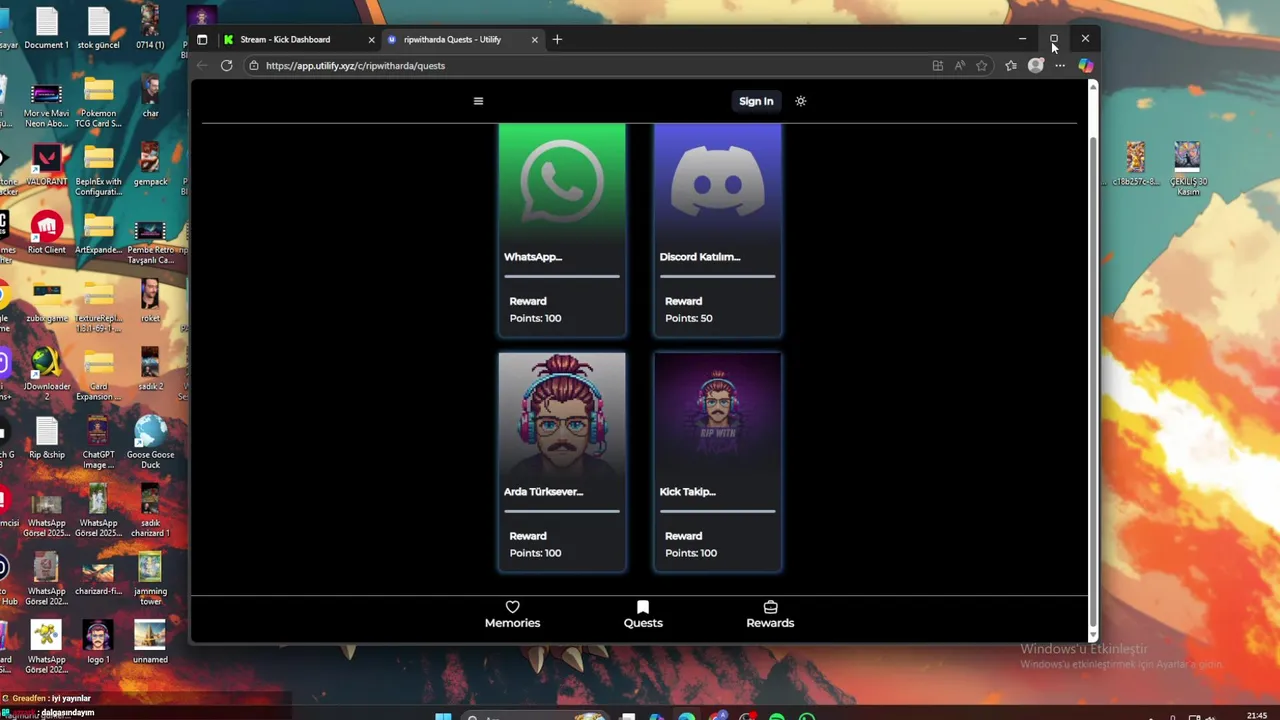Select Goose Goose Duck shortcut
Screen dimensions: 1280x720
150,443
